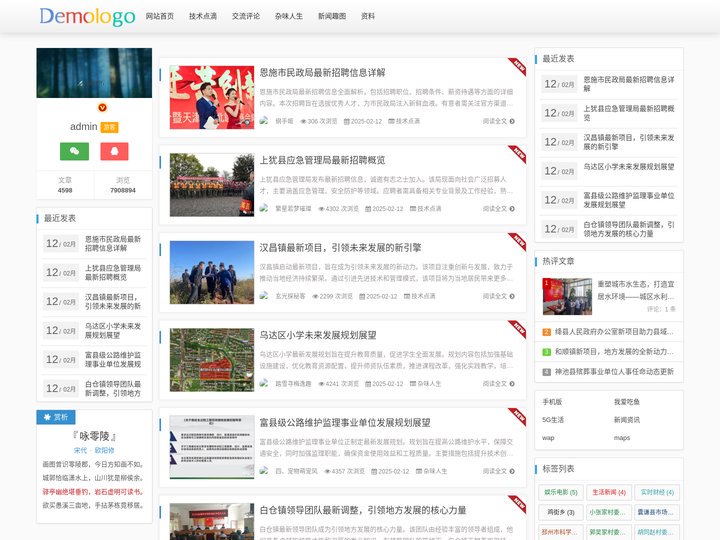Screen dimensions: 720x540
Task: Open the 网站首页 menu item
Action: pyautogui.click(x=160, y=16)
